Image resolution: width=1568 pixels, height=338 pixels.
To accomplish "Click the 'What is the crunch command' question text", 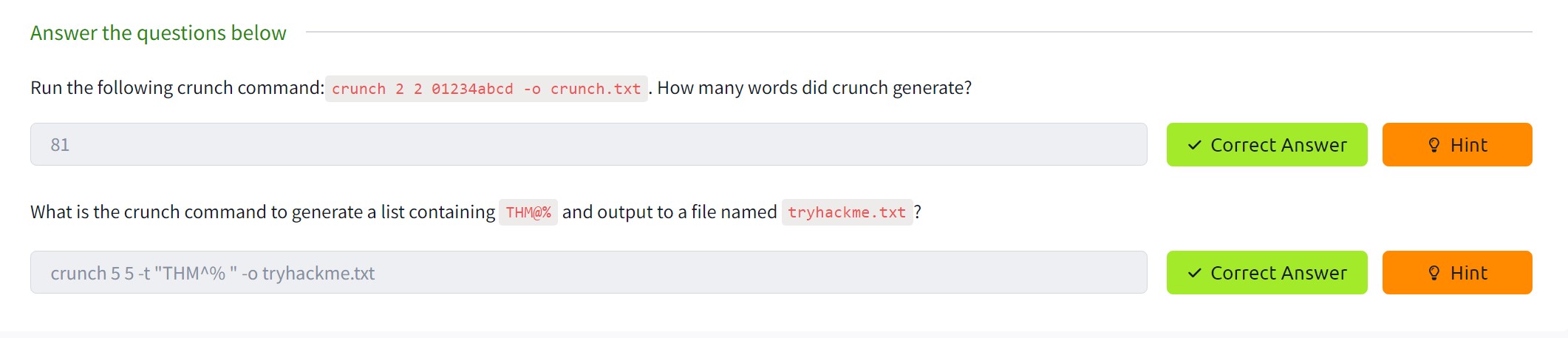I will [262, 212].
